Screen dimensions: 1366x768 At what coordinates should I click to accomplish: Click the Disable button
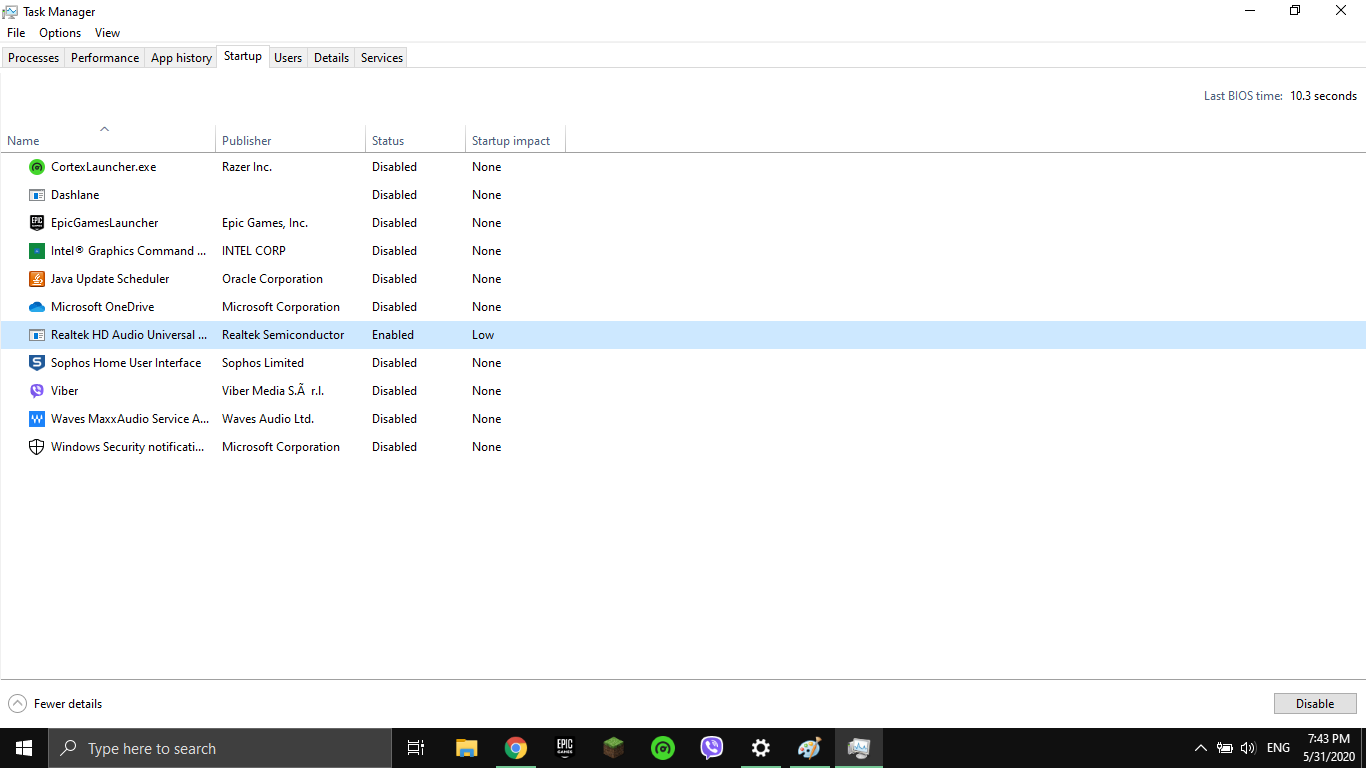[x=1315, y=704]
